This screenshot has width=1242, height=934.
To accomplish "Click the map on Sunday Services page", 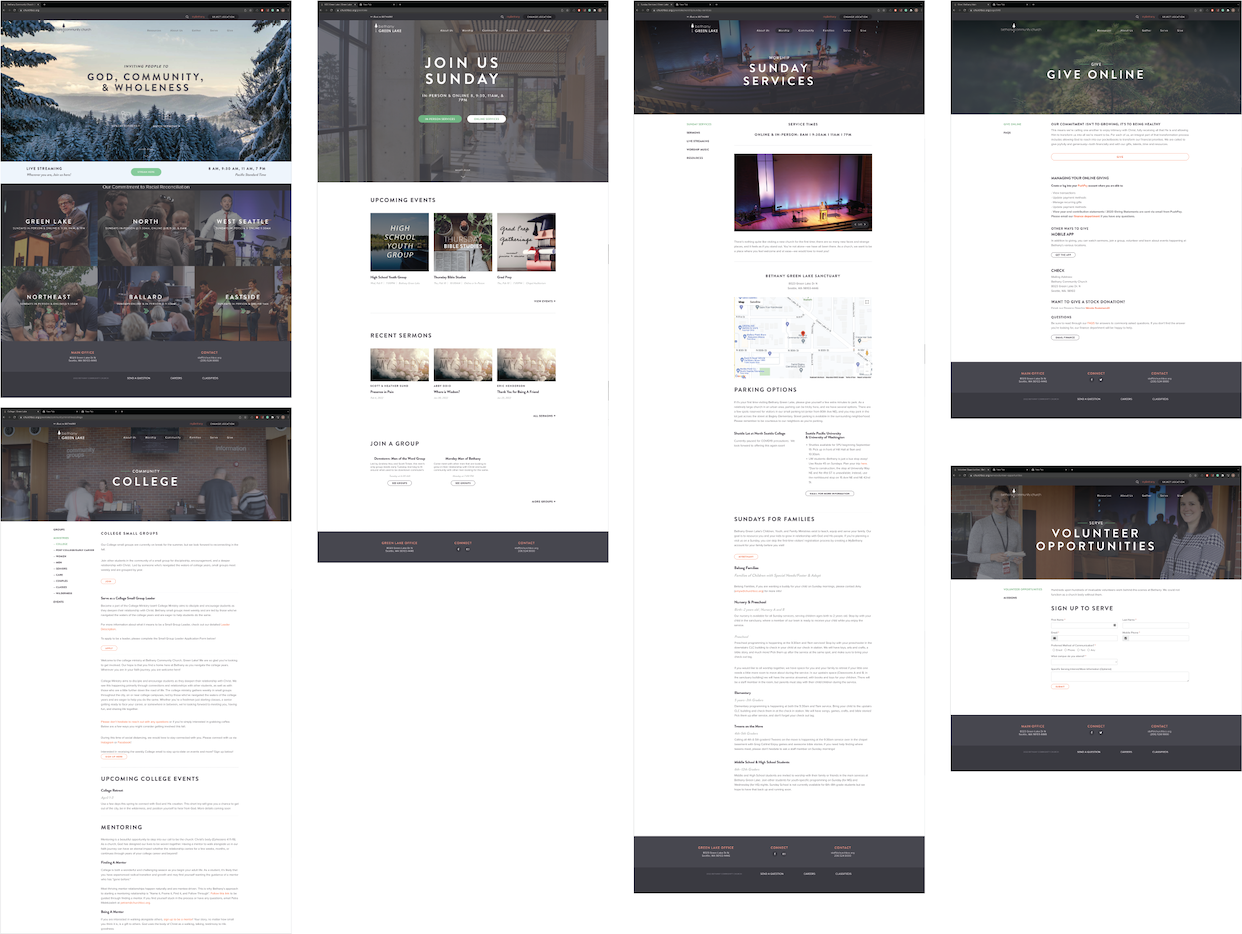I will pyautogui.click(x=803, y=338).
